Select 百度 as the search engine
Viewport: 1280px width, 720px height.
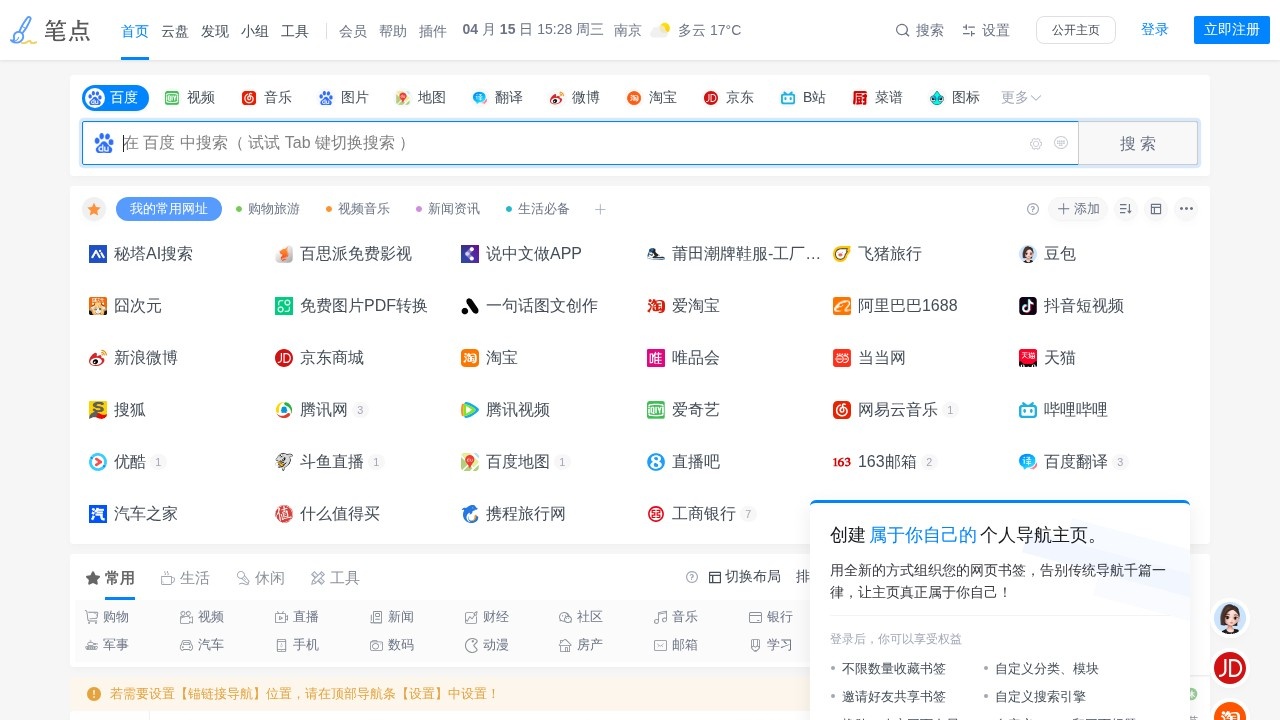point(115,98)
